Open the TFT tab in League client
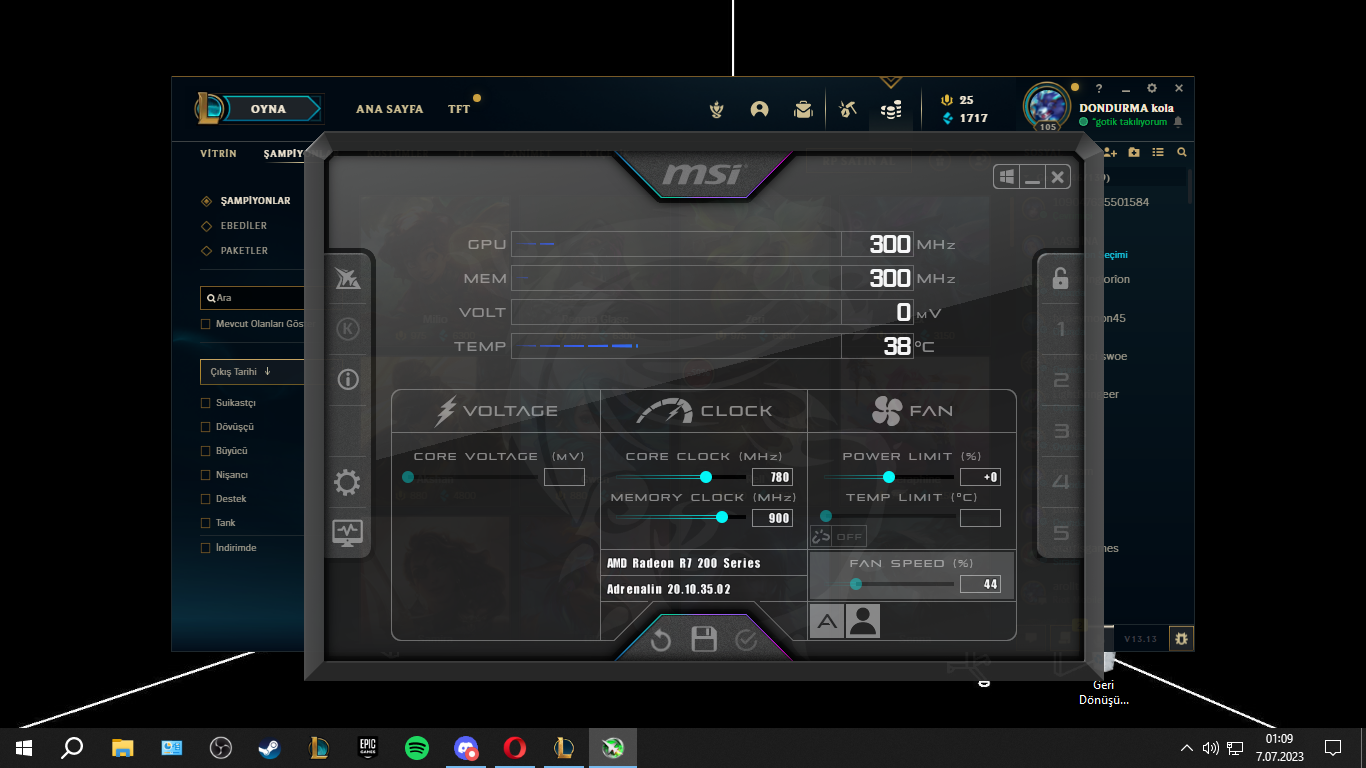1366x768 pixels. click(x=459, y=109)
